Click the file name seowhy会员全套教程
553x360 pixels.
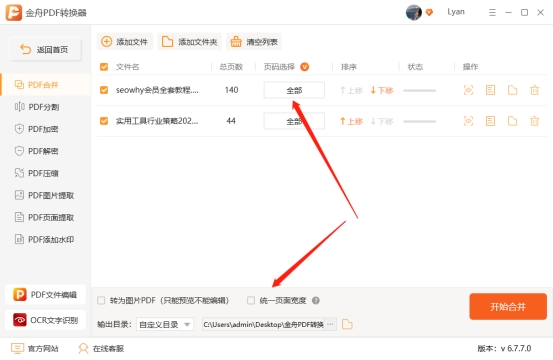pos(157,90)
